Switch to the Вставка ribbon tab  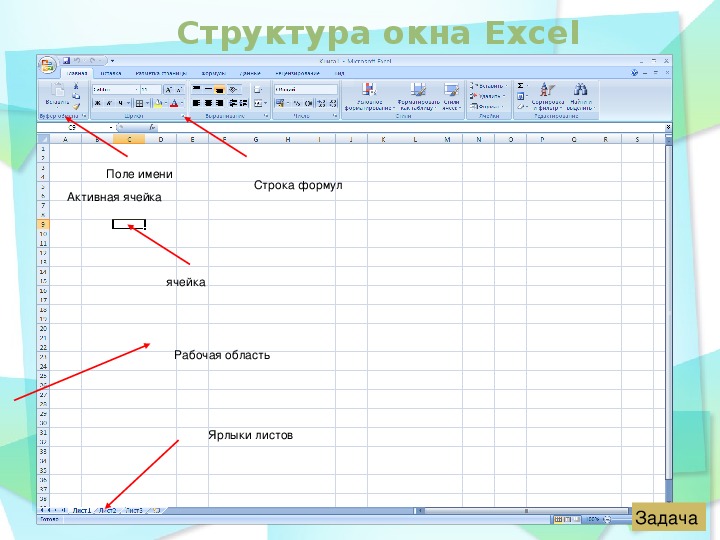111,73
